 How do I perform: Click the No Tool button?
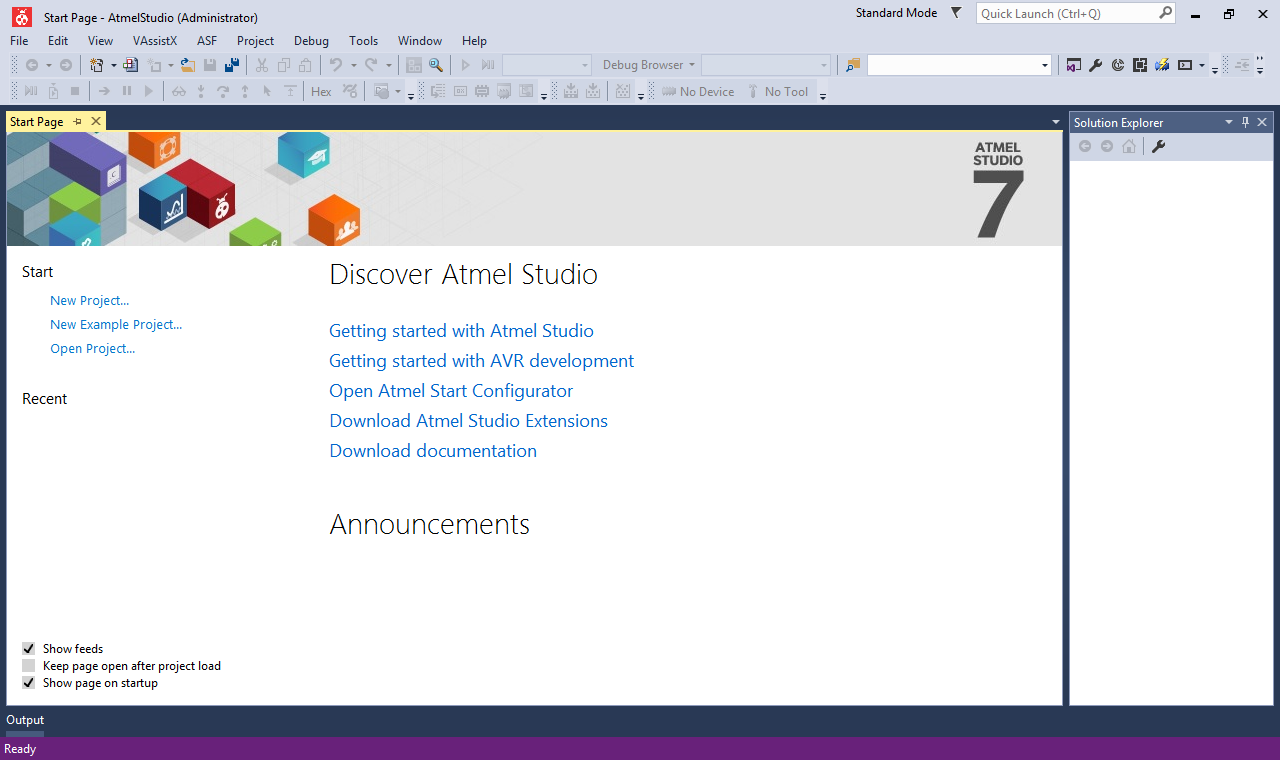click(x=777, y=91)
